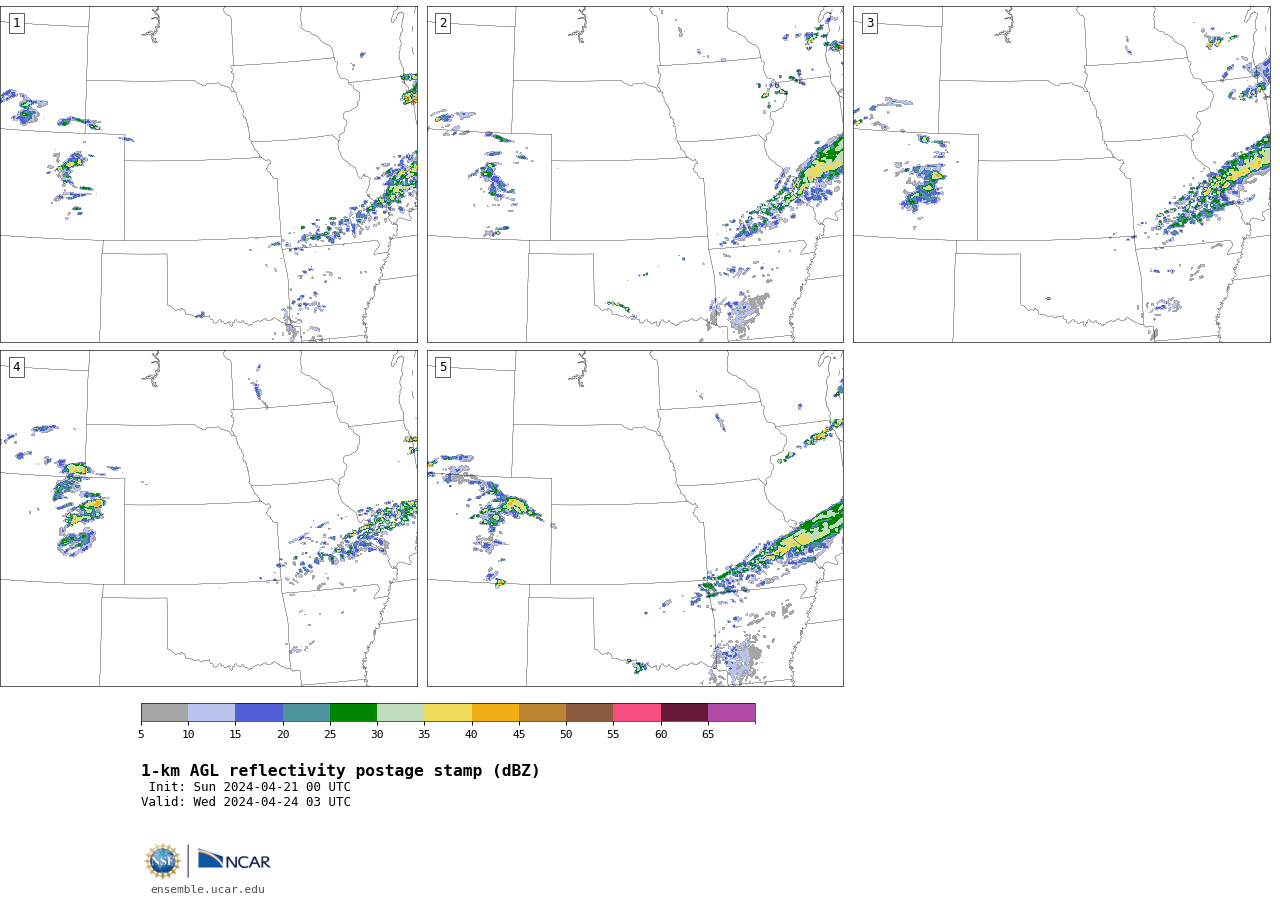Click the Valid: Wed 2024-04-24 03 UTC text

tap(246, 802)
